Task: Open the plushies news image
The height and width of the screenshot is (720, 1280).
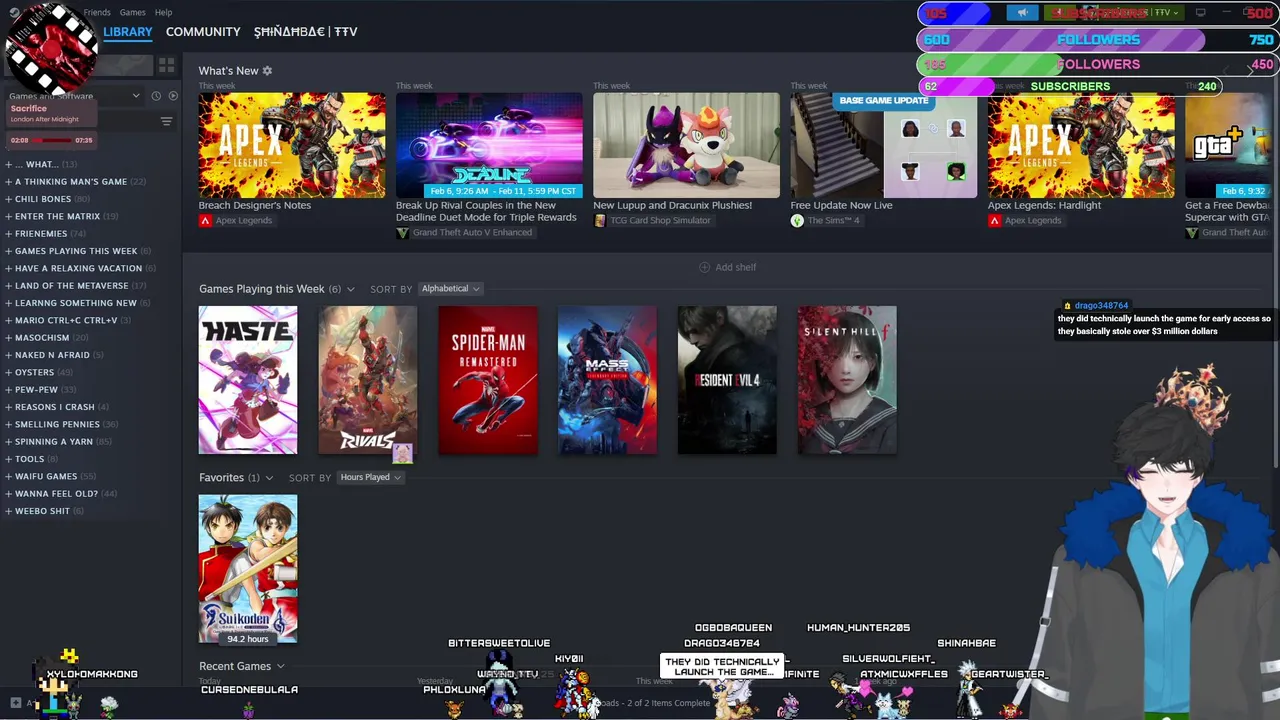Action: click(x=686, y=145)
